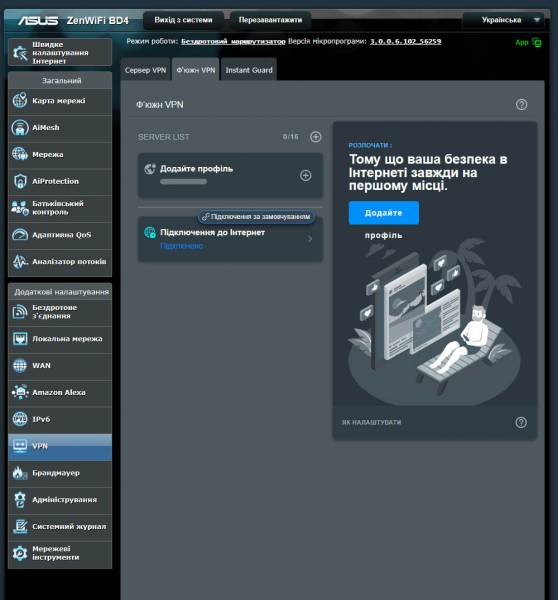Click the Локальна мережа LAN icon
558x600 pixels.
tap(20, 339)
